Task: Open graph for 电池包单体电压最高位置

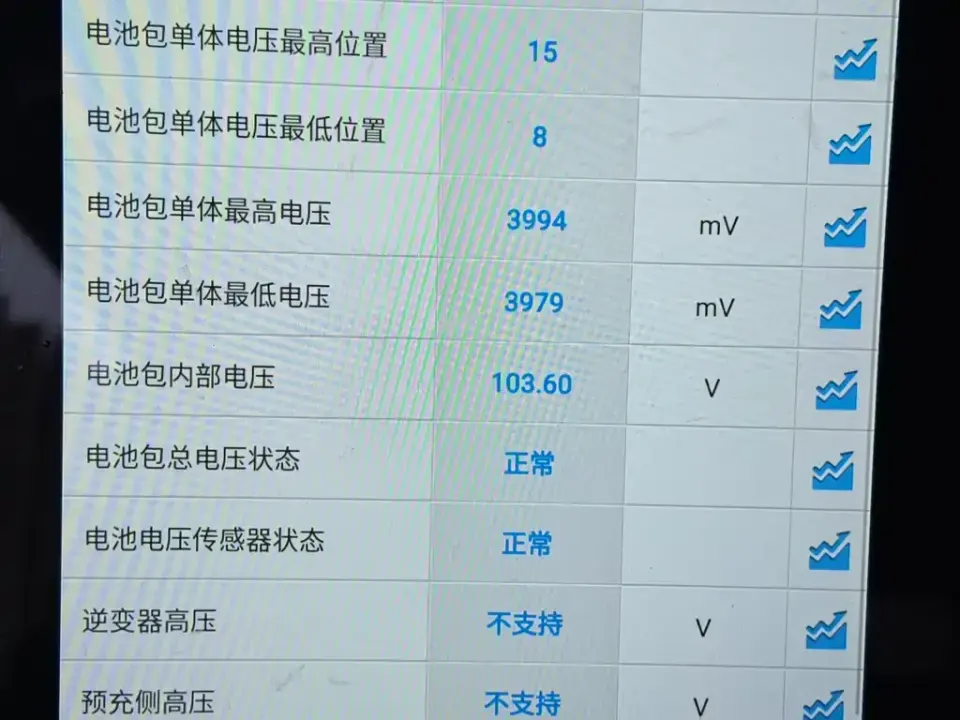Action: point(855,59)
